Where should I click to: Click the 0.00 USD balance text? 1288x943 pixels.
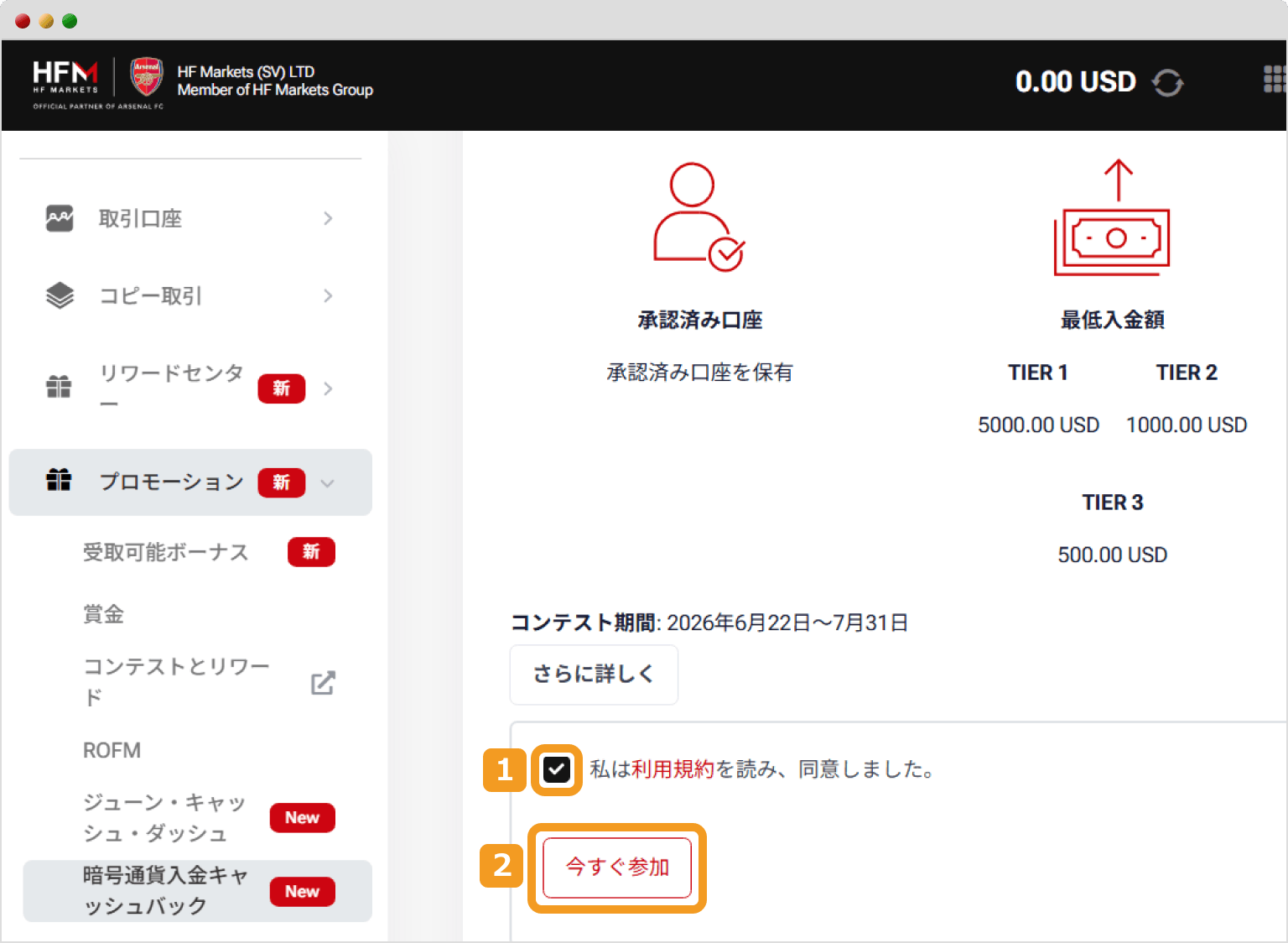point(1076,82)
